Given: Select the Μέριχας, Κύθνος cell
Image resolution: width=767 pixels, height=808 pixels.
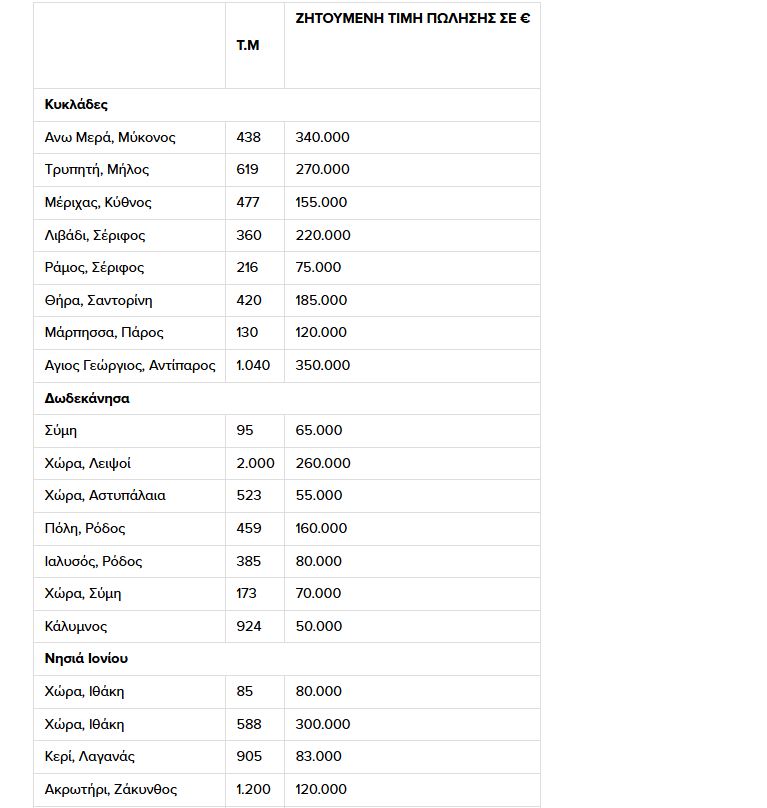Looking at the screenshot, I should (129, 203).
